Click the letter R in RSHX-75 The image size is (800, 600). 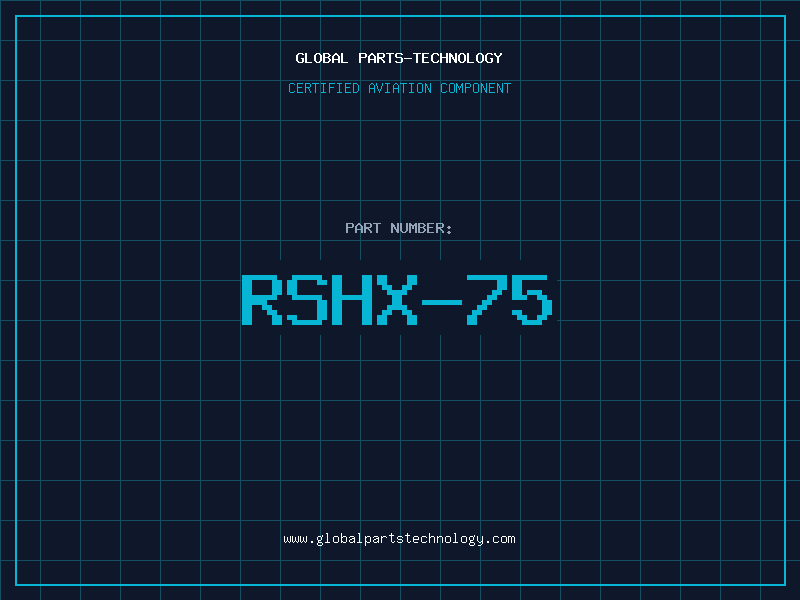click(262, 300)
